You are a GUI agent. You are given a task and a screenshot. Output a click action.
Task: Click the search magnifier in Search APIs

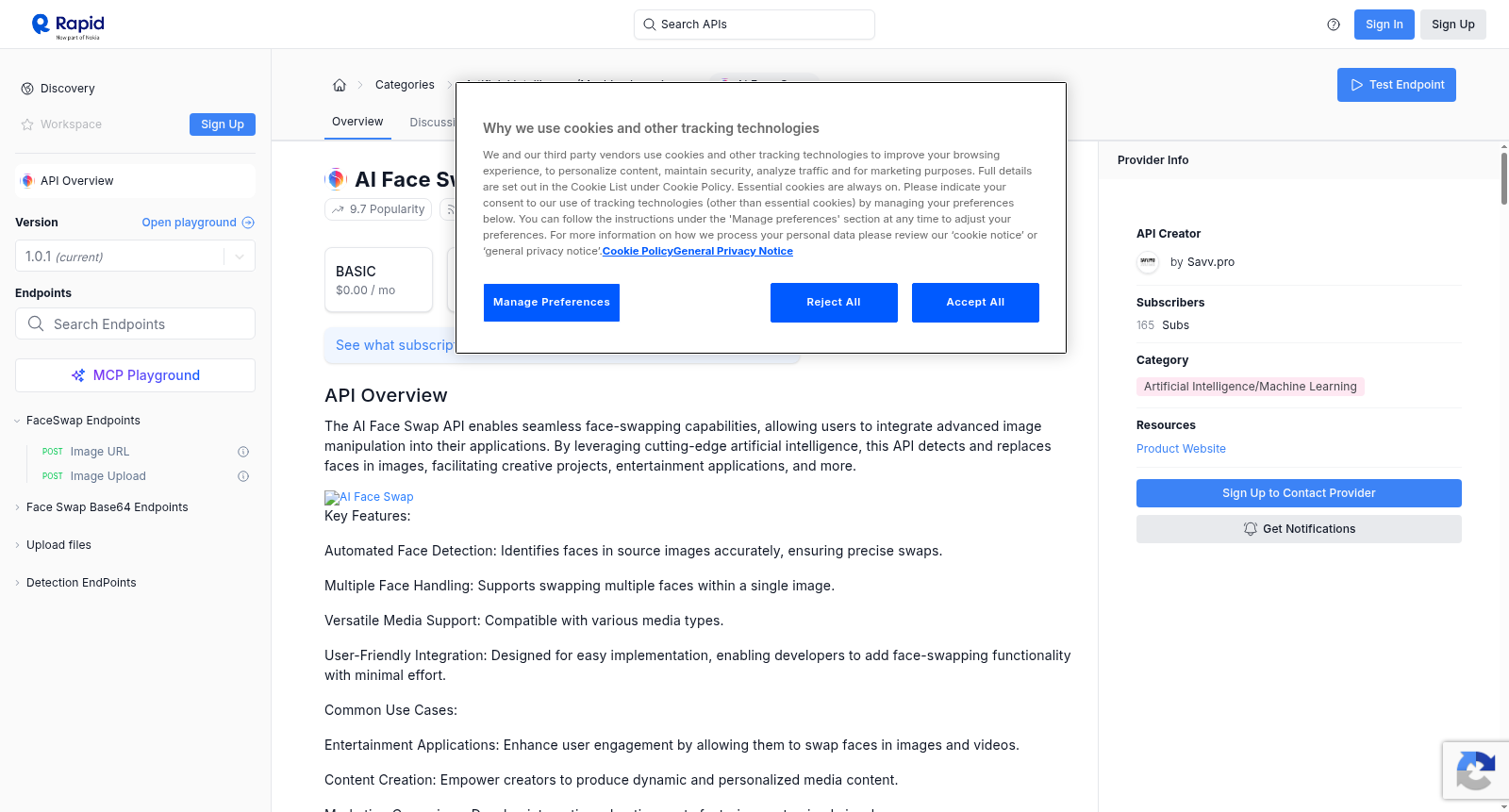[x=649, y=25]
